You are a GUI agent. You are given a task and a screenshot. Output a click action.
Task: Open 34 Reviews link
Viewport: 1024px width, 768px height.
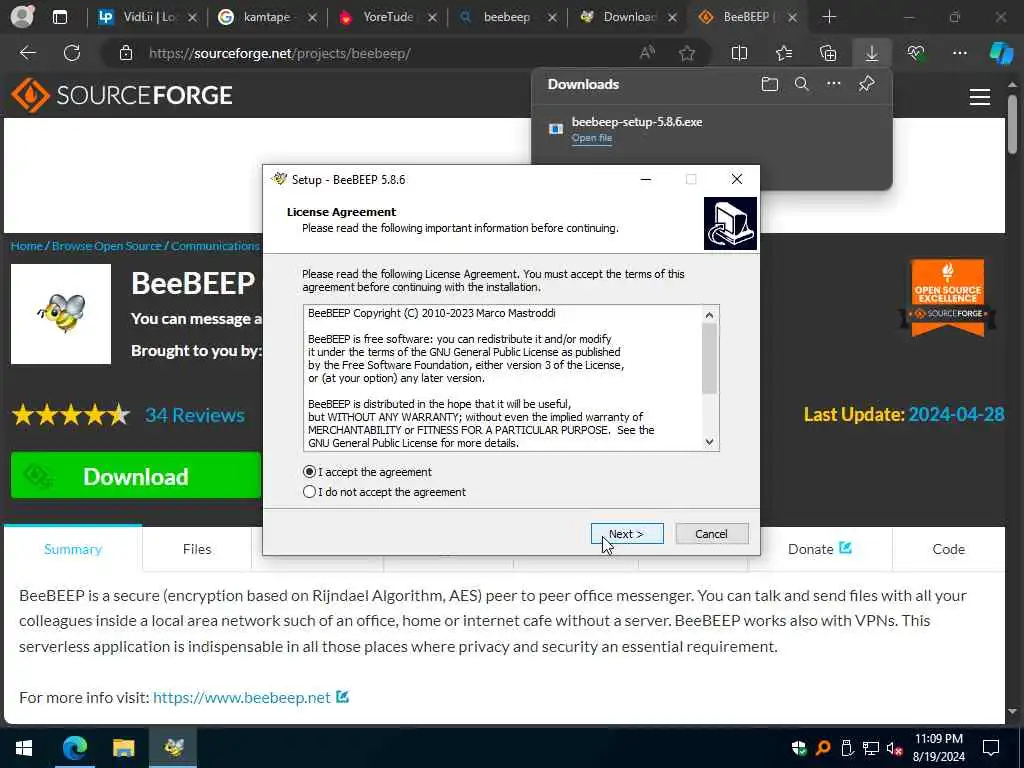(x=195, y=415)
